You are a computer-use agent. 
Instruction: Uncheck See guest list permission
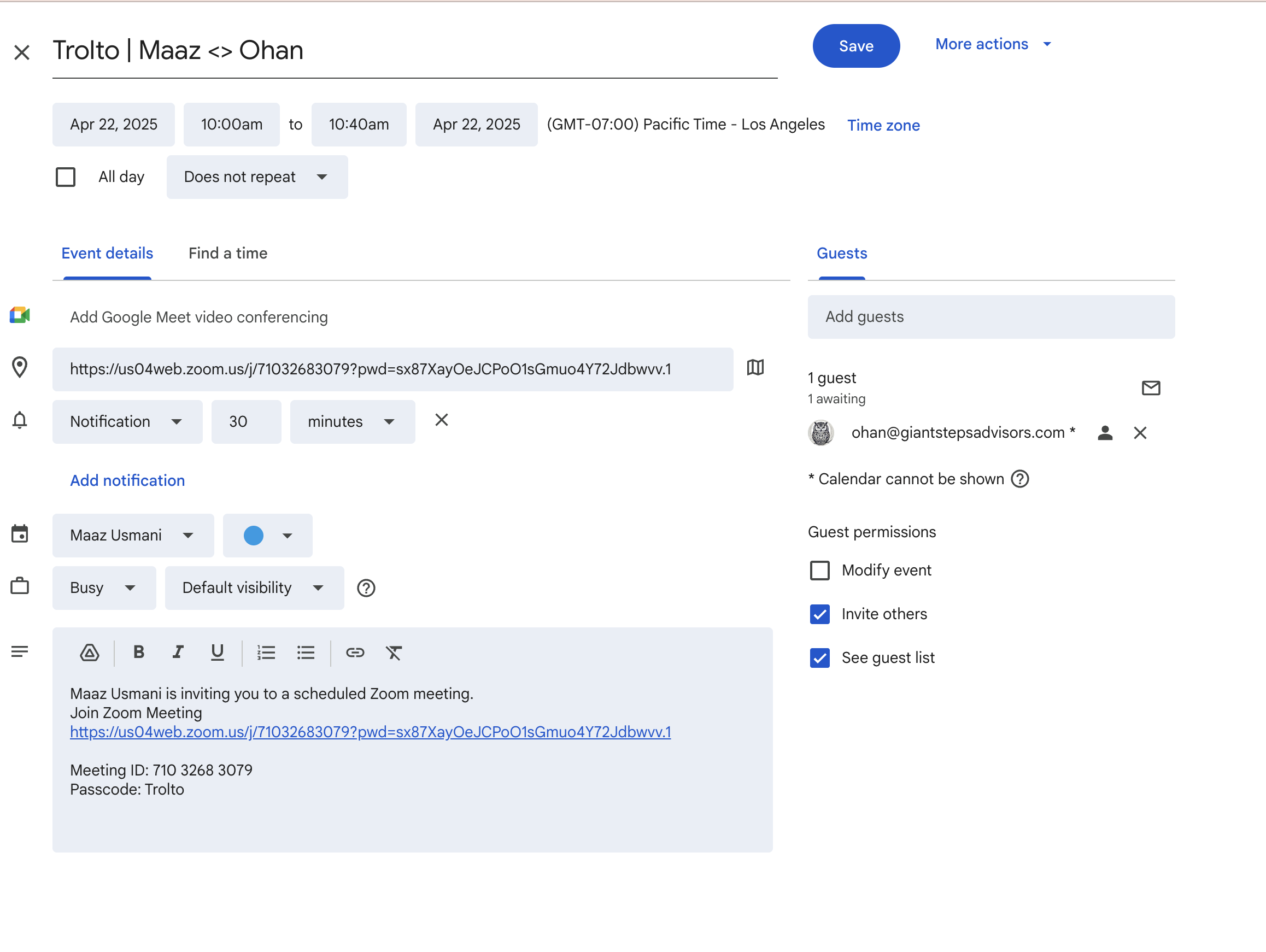(819, 658)
